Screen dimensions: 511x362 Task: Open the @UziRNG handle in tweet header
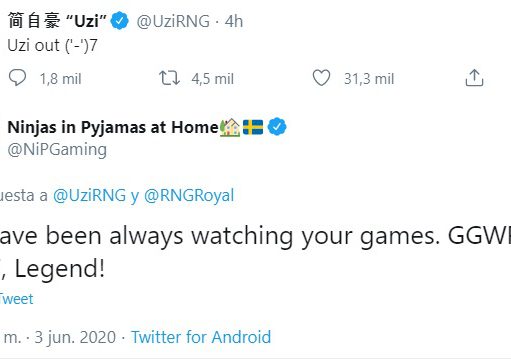click(x=173, y=21)
